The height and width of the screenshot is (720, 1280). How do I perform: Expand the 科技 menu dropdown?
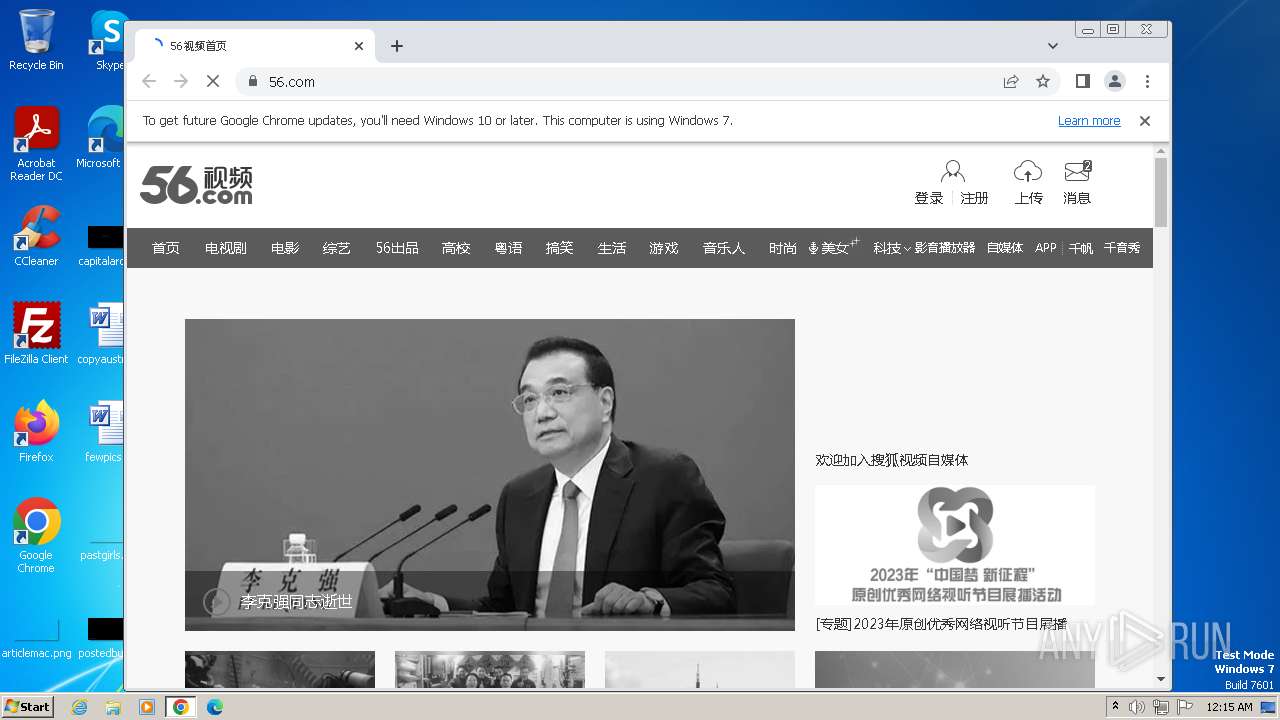click(x=907, y=248)
